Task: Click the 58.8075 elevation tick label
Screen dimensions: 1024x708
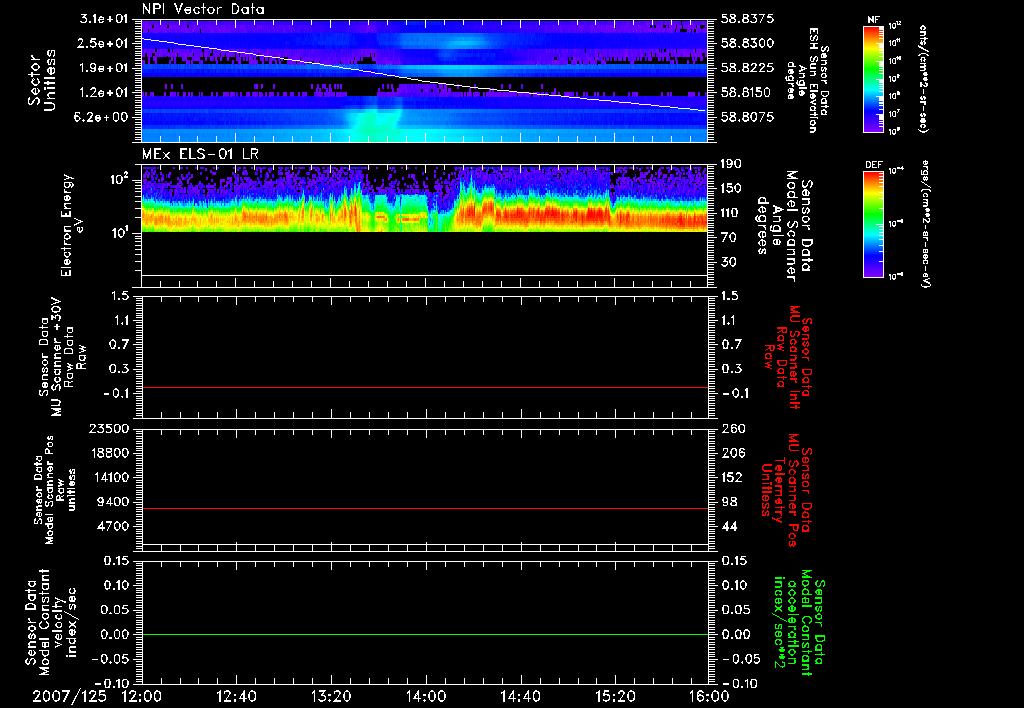Action: [748, 117]
